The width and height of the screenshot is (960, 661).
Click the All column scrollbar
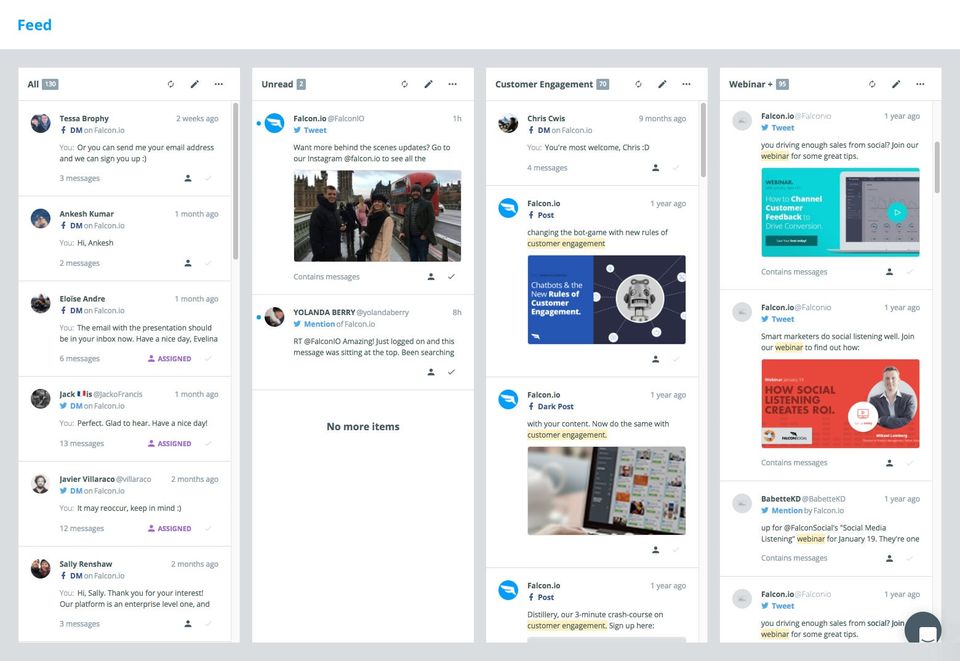click(x=236, y=181)
